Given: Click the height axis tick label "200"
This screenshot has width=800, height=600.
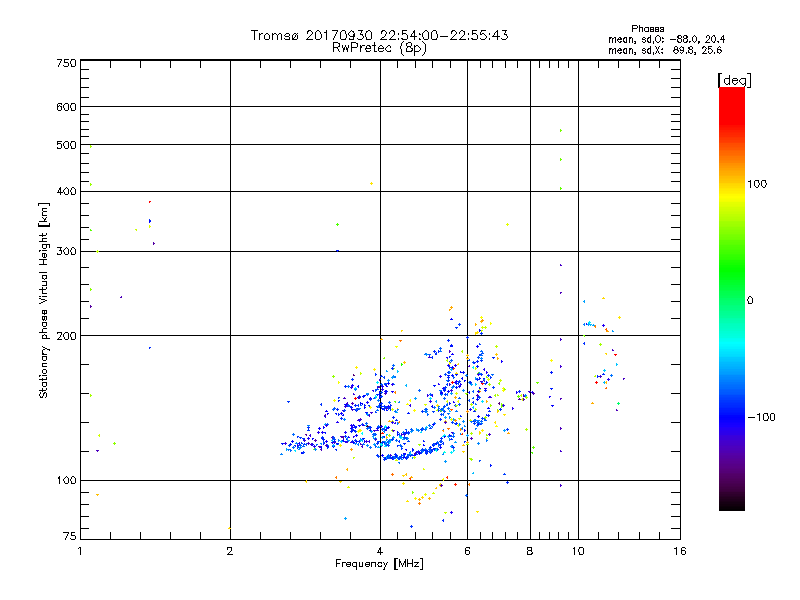Looking at the screenshot, I should (66, 336).
